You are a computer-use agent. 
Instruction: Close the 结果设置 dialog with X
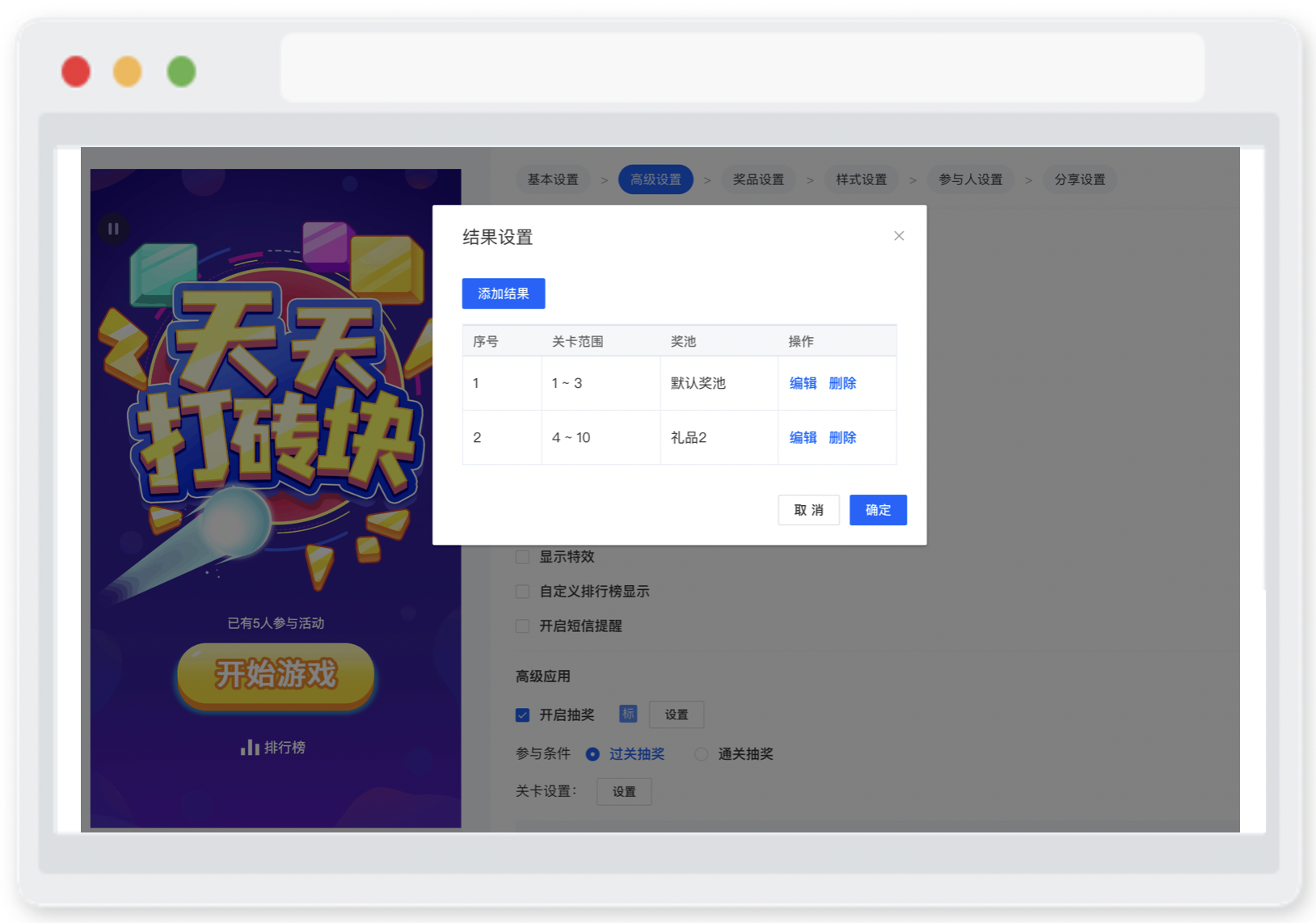click(x=899, y=236)
